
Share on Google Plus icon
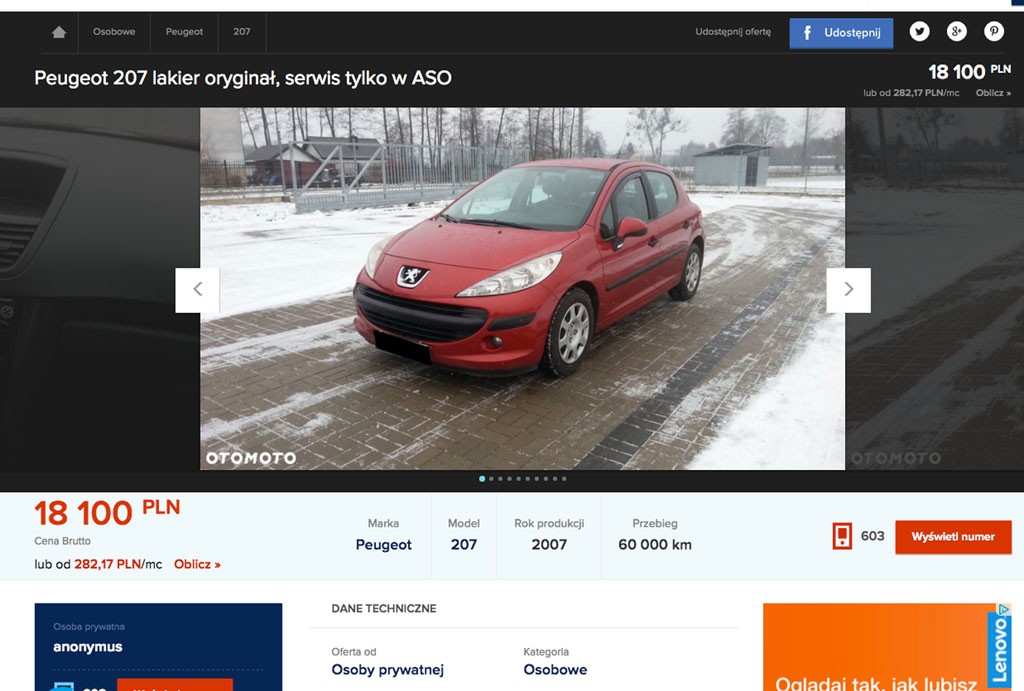(x=957, y=31)
